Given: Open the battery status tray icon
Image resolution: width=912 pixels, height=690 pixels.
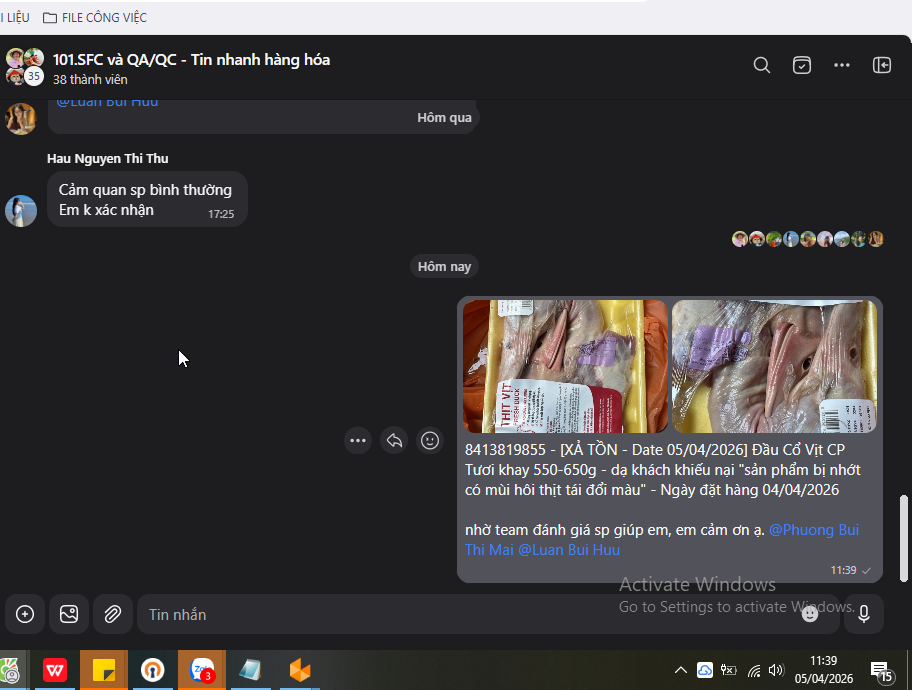Looking at the screenshot, I should point(728,670).
